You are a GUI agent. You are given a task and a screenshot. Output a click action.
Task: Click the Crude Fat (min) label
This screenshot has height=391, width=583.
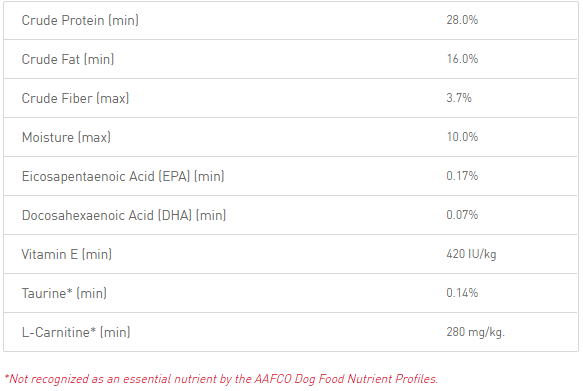click(x=68, y=59)
